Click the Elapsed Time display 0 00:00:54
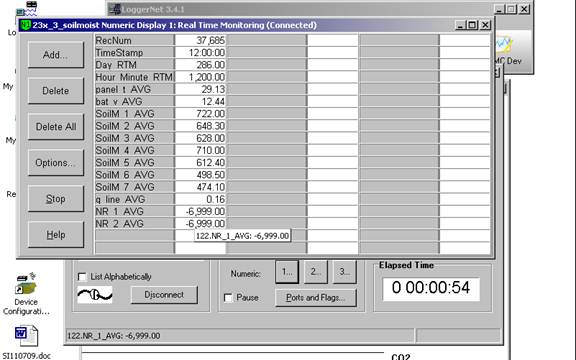Viewport: 576px width, 360px height. (431, 288)
